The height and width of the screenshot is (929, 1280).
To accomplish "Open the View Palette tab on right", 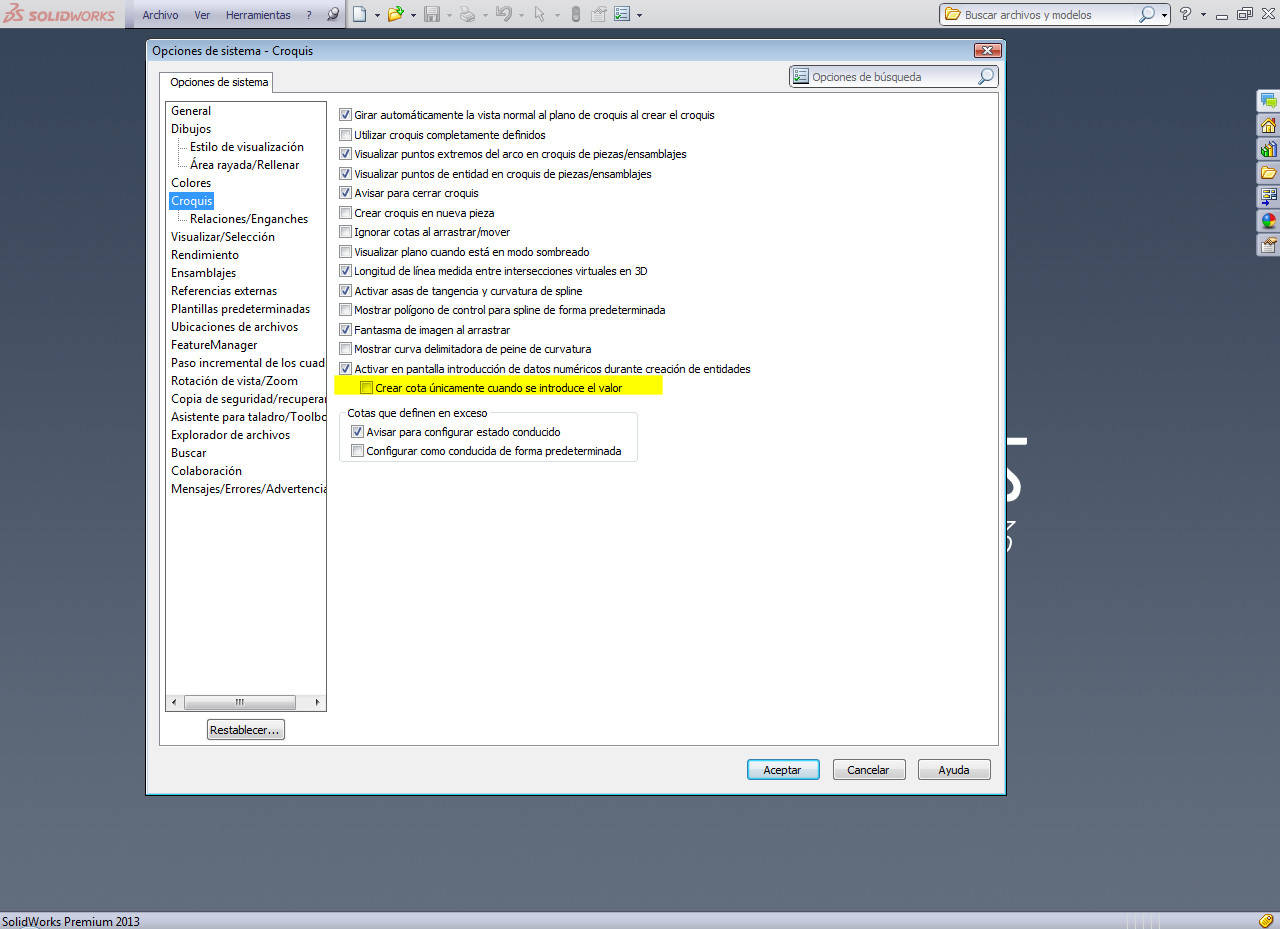I will point(1268,197).
